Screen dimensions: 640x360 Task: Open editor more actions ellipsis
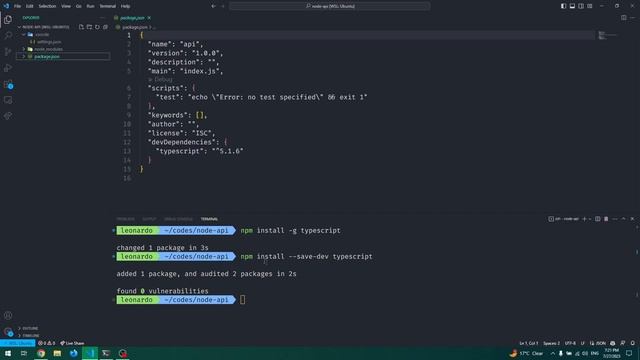[633, 18]
